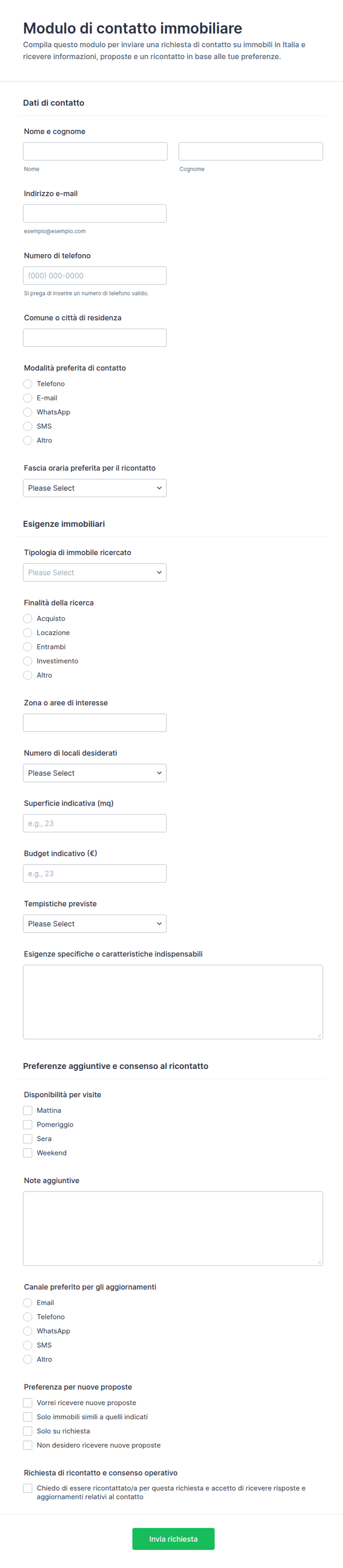Click the Esigenze specifiche text area

click(x=173, y=1002)
